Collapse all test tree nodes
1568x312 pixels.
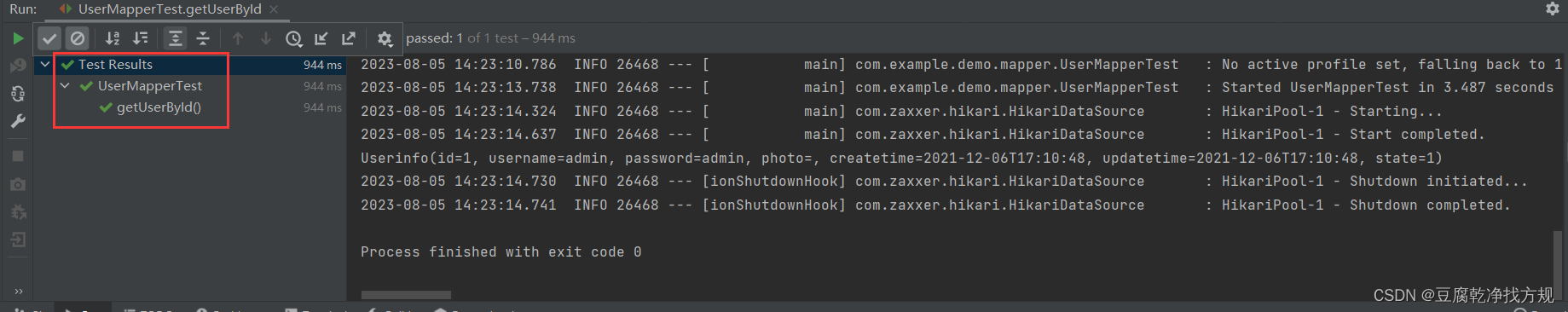(203, 38)
